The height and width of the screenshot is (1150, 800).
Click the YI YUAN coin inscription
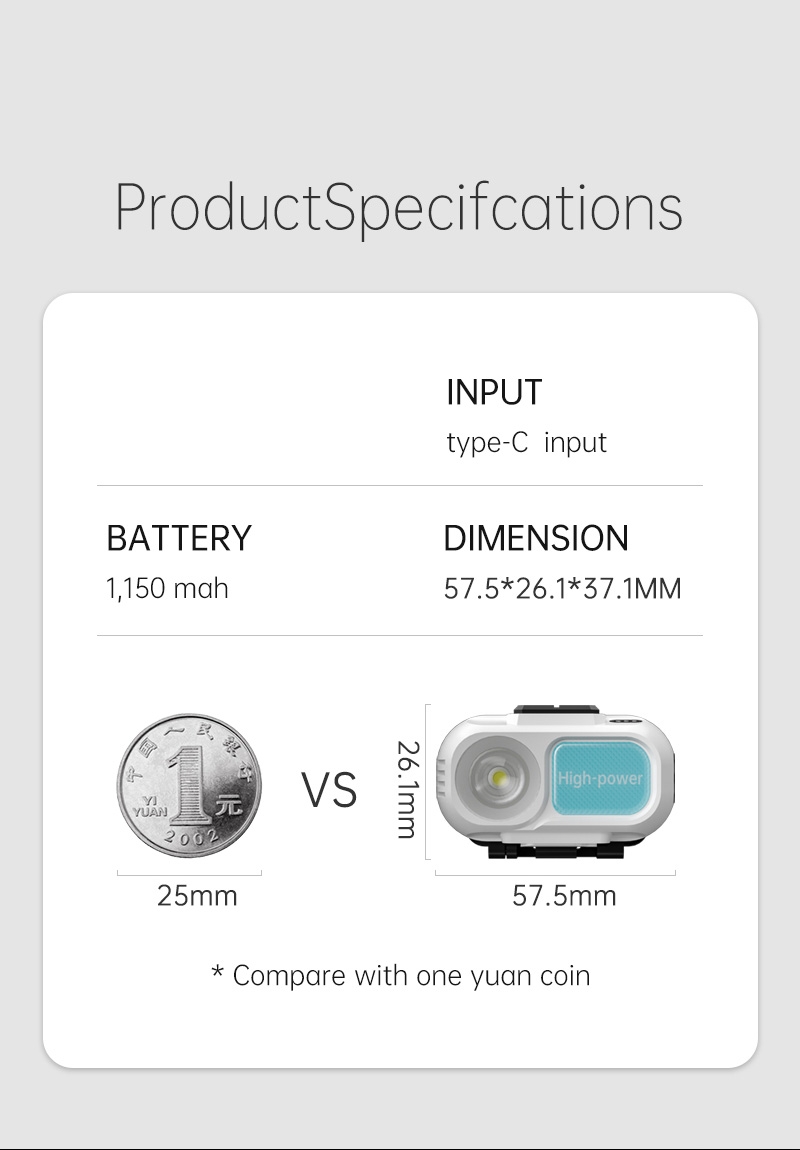[x=150, y=806]
